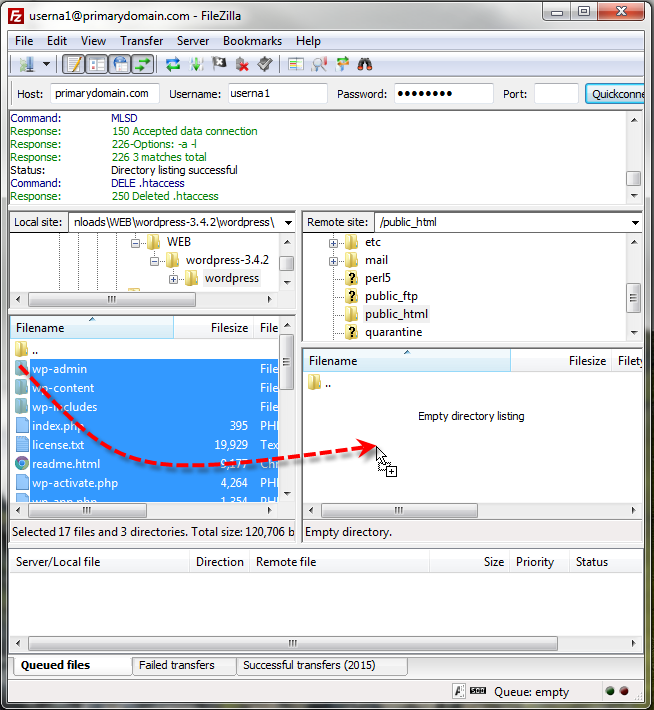Expand the mail folder in remote tree

(333, 260)
